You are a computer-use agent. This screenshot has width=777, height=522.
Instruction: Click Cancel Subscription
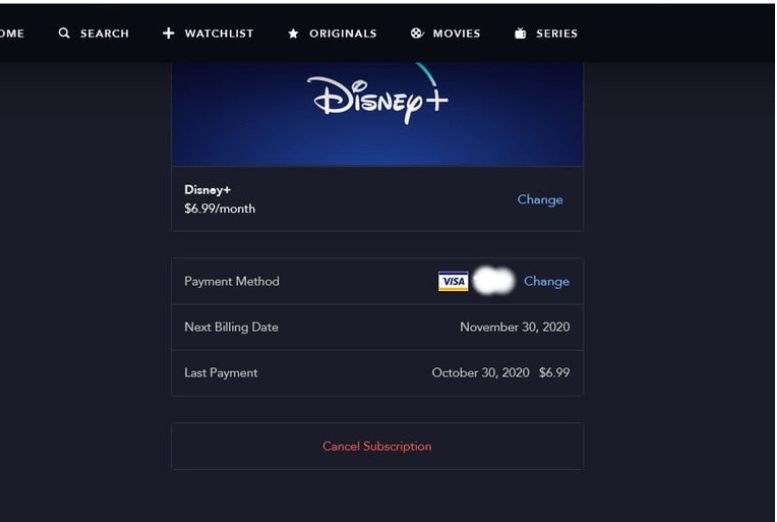pyautogui.click(x=377, y=446)
